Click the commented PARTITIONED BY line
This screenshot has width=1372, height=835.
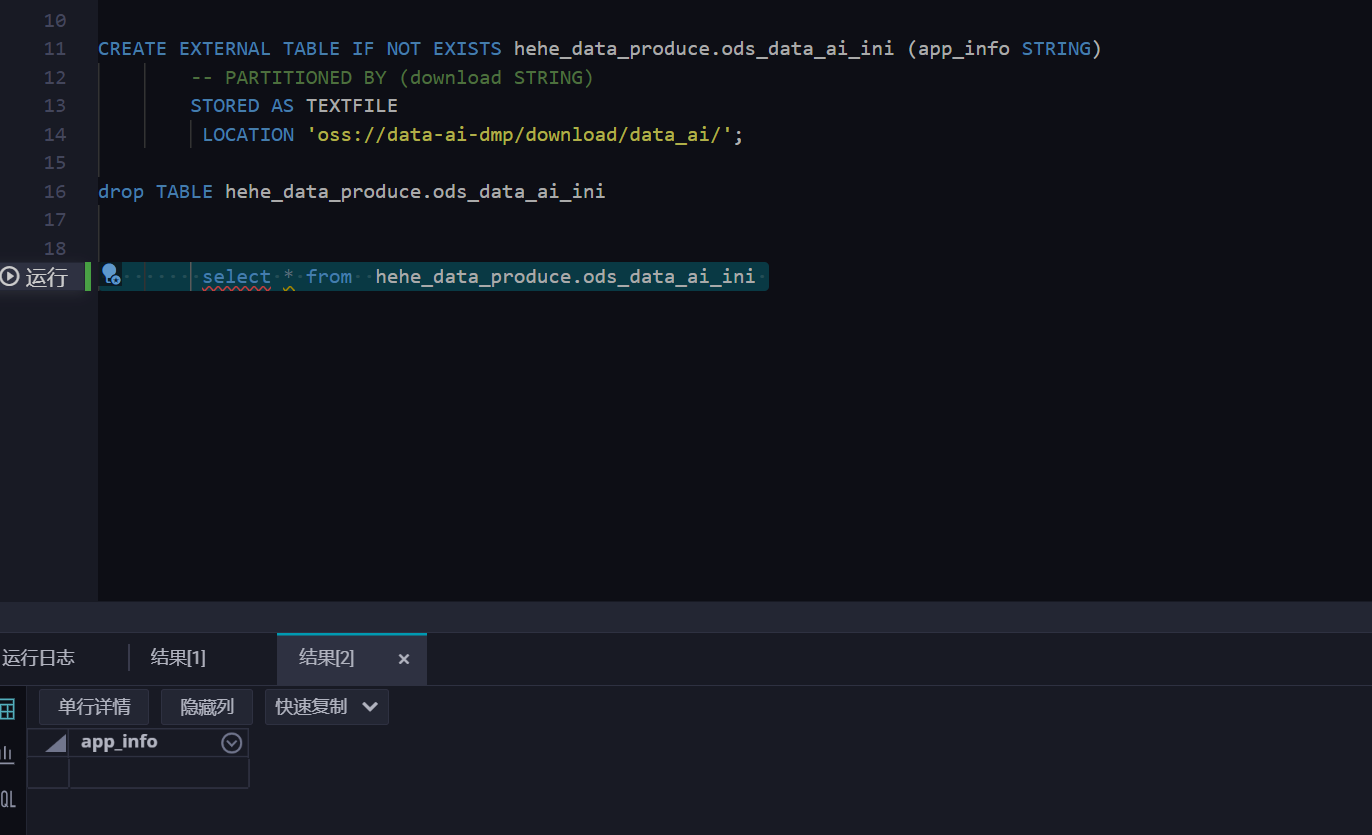(x=392, y=77)
